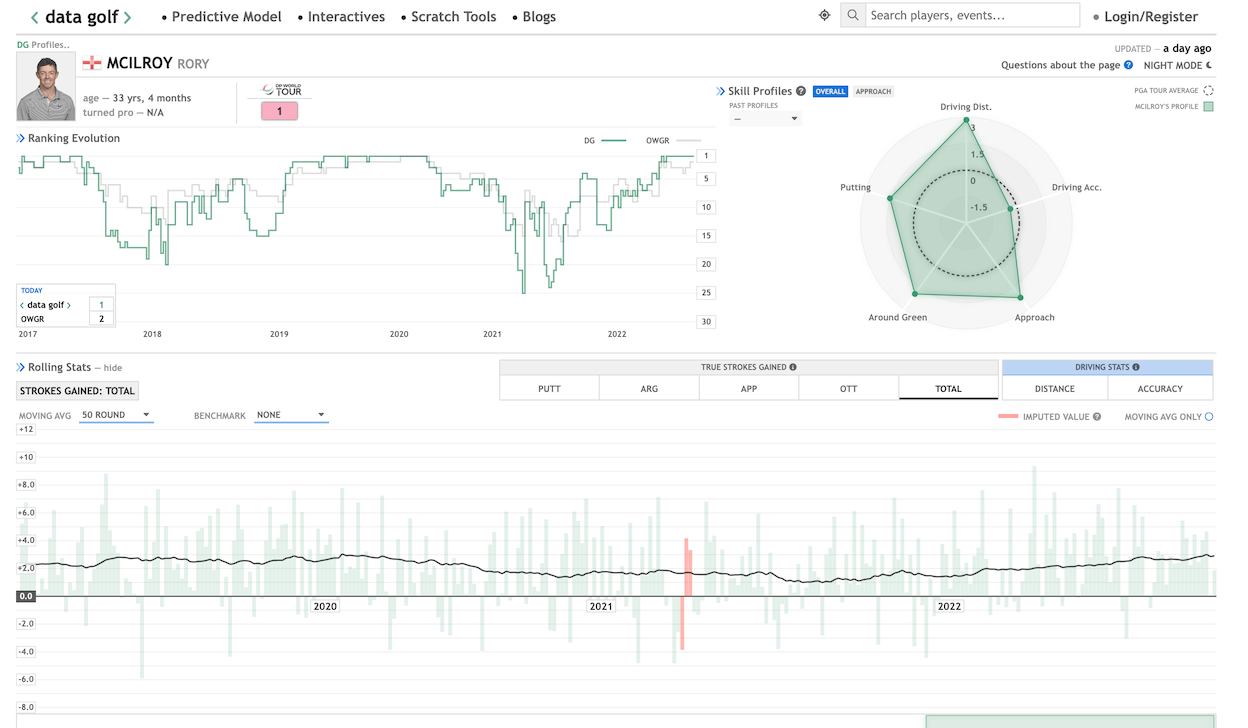Click the 'turned pro — N/A' text

click(123, 112)
